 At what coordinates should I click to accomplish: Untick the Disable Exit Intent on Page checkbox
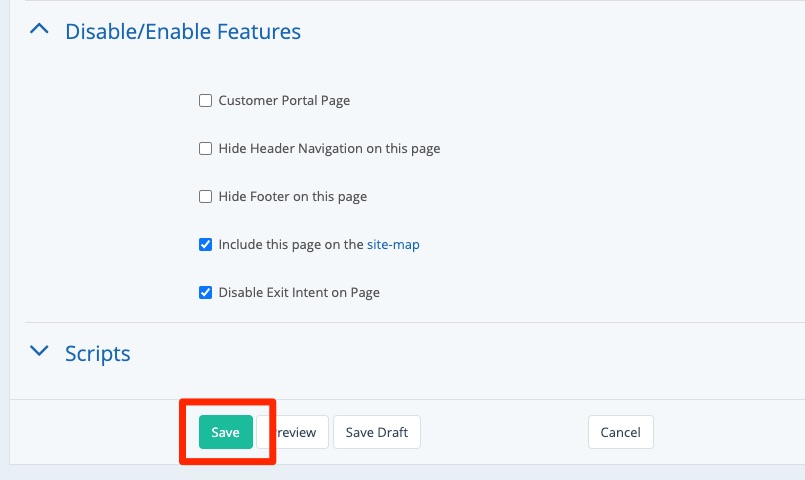pos(205,293)
